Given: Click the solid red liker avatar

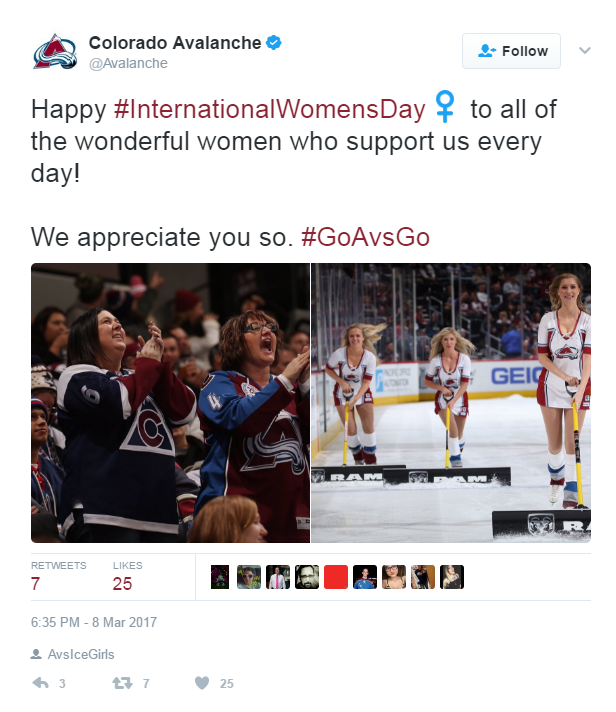Looking at the screenshot, I should pyautogui.click(x=335, y=577).
